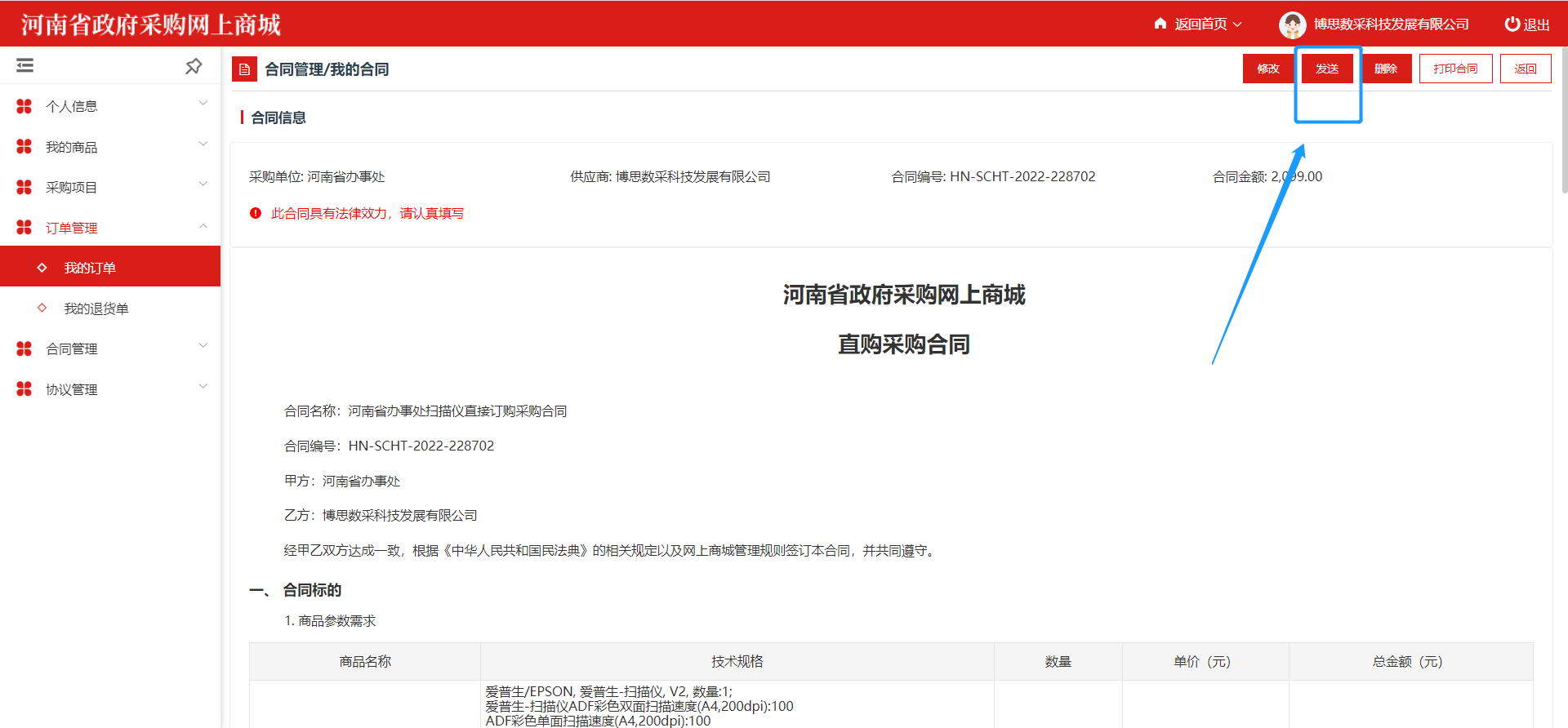Screen dimensions: 1568x728
Task: Click the 直购采购合同 heading
Action: (904, 344)
